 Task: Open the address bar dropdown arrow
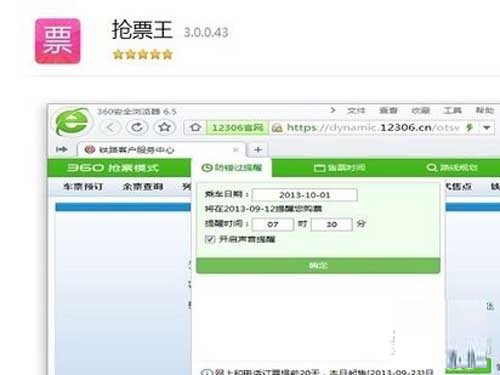(487, 128)
